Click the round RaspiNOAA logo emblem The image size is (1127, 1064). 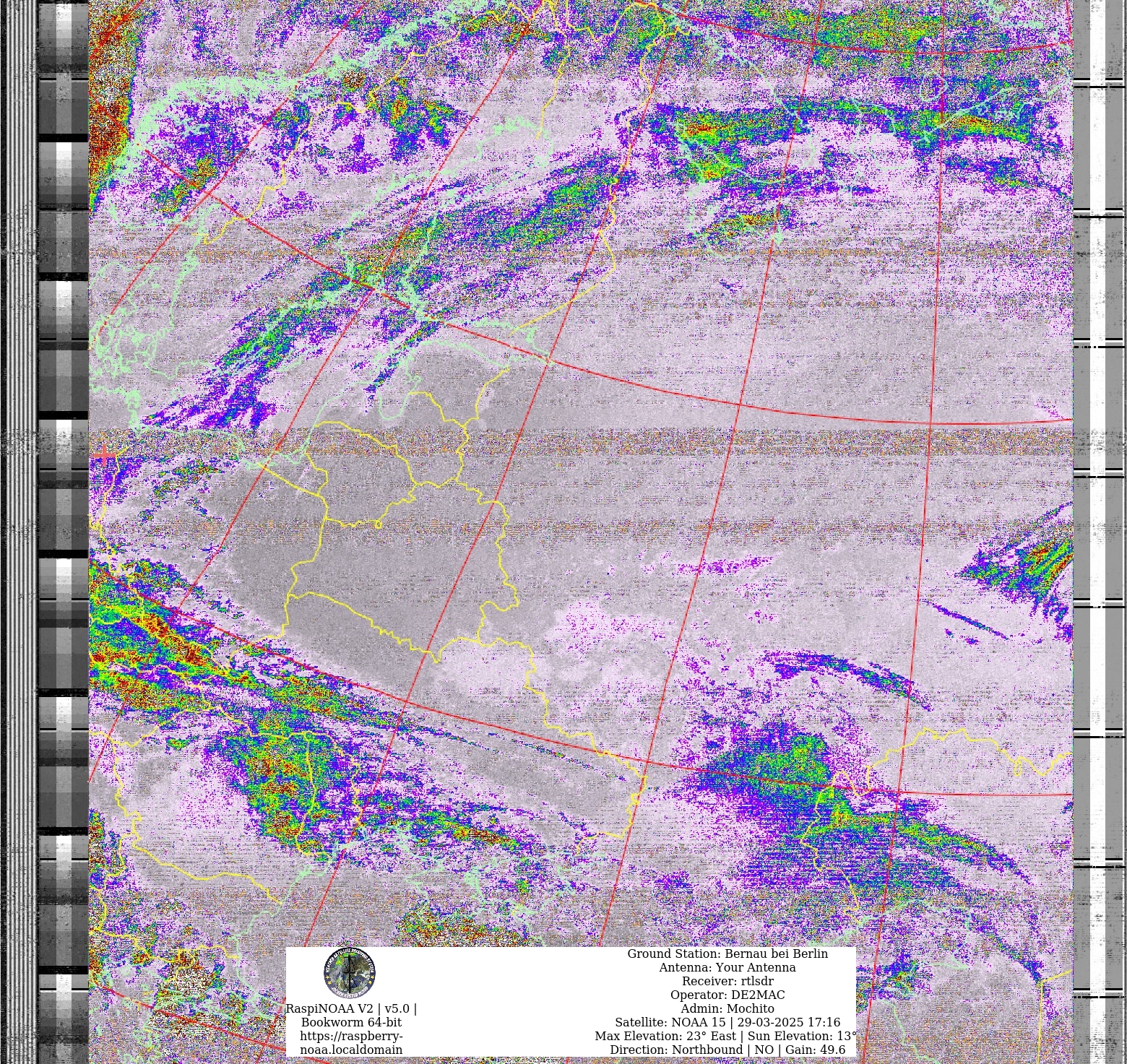(350, 974)
